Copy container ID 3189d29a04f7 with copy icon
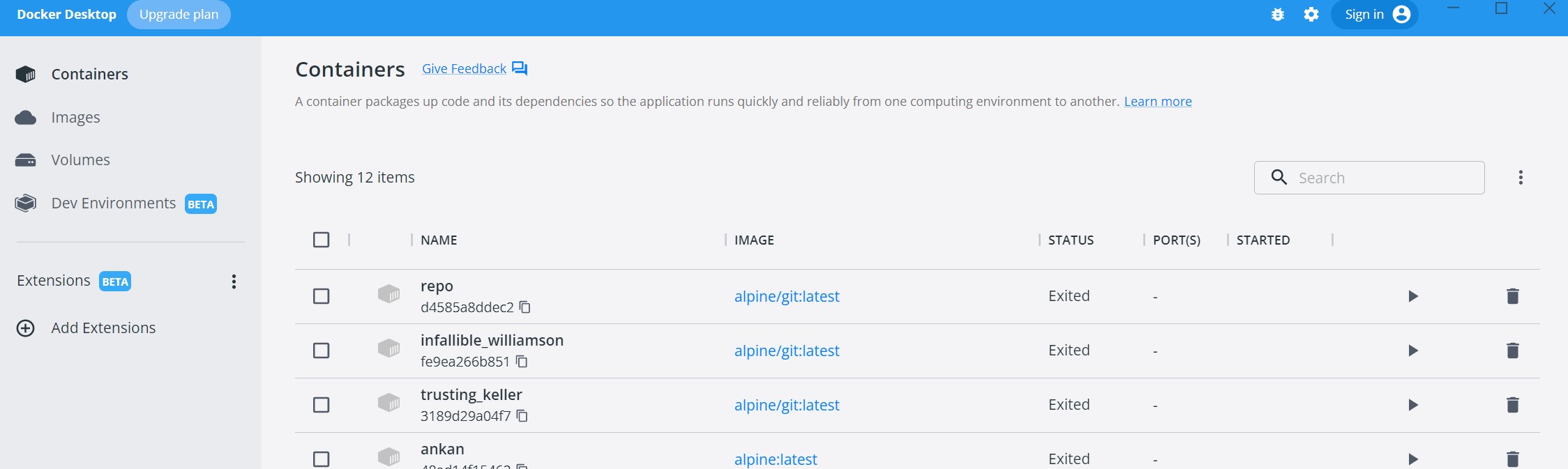1568x469 pixels. coord(522,416)
